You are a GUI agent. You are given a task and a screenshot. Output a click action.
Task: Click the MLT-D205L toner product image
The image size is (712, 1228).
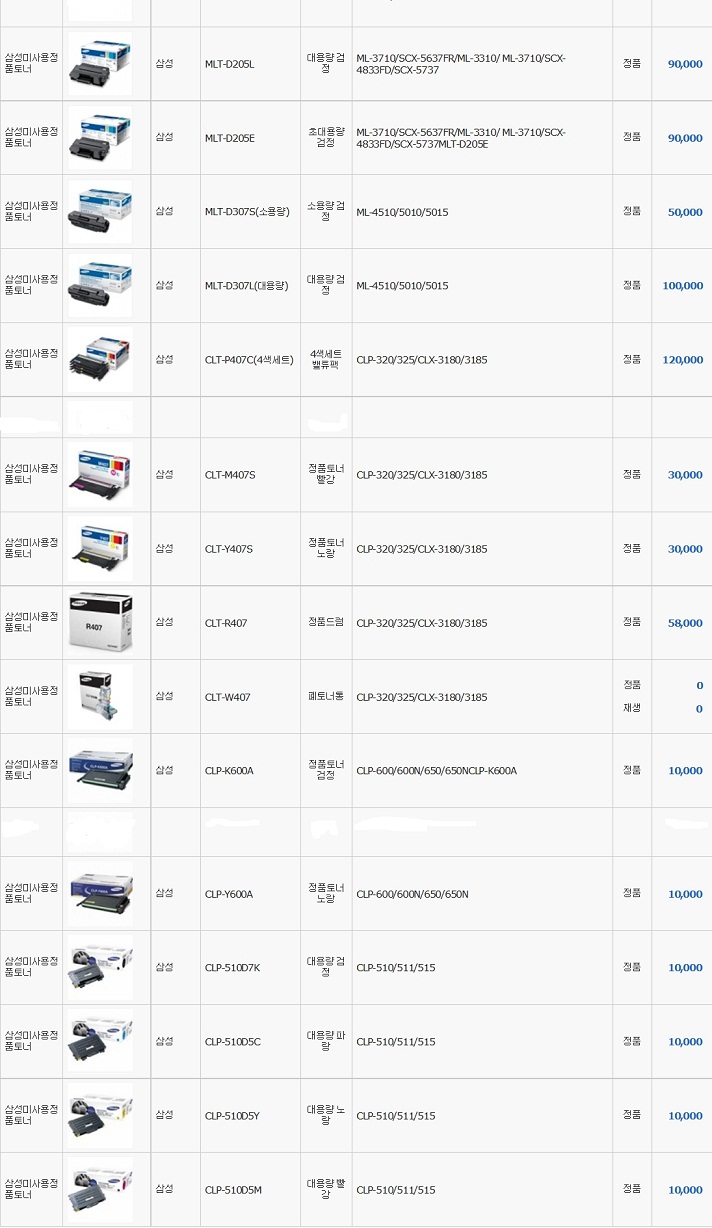[100, 63]
